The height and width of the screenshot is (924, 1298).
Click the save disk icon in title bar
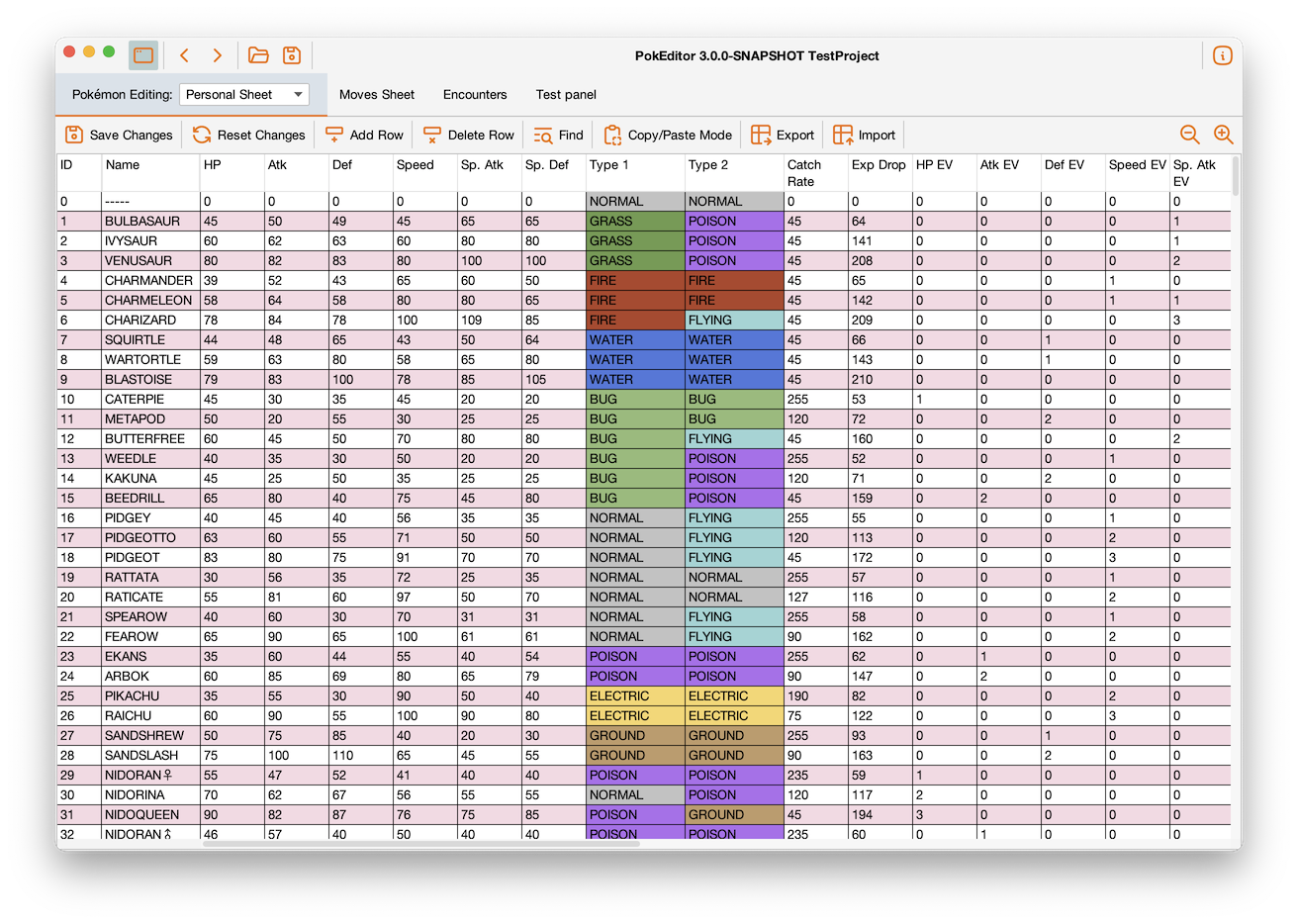pyautogui.click(x=292, y=55)
